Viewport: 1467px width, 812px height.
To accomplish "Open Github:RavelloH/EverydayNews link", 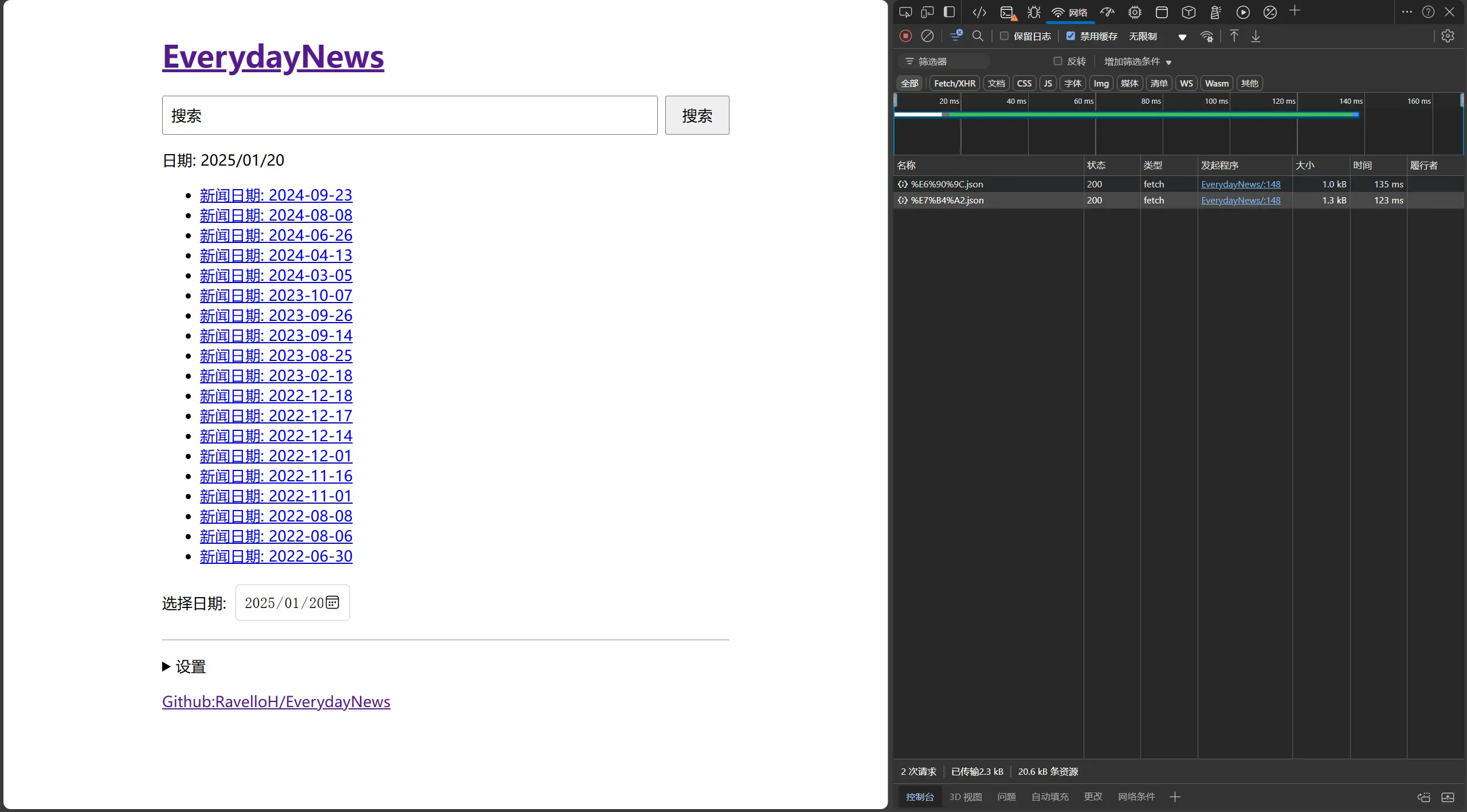I will coord(276,702).
